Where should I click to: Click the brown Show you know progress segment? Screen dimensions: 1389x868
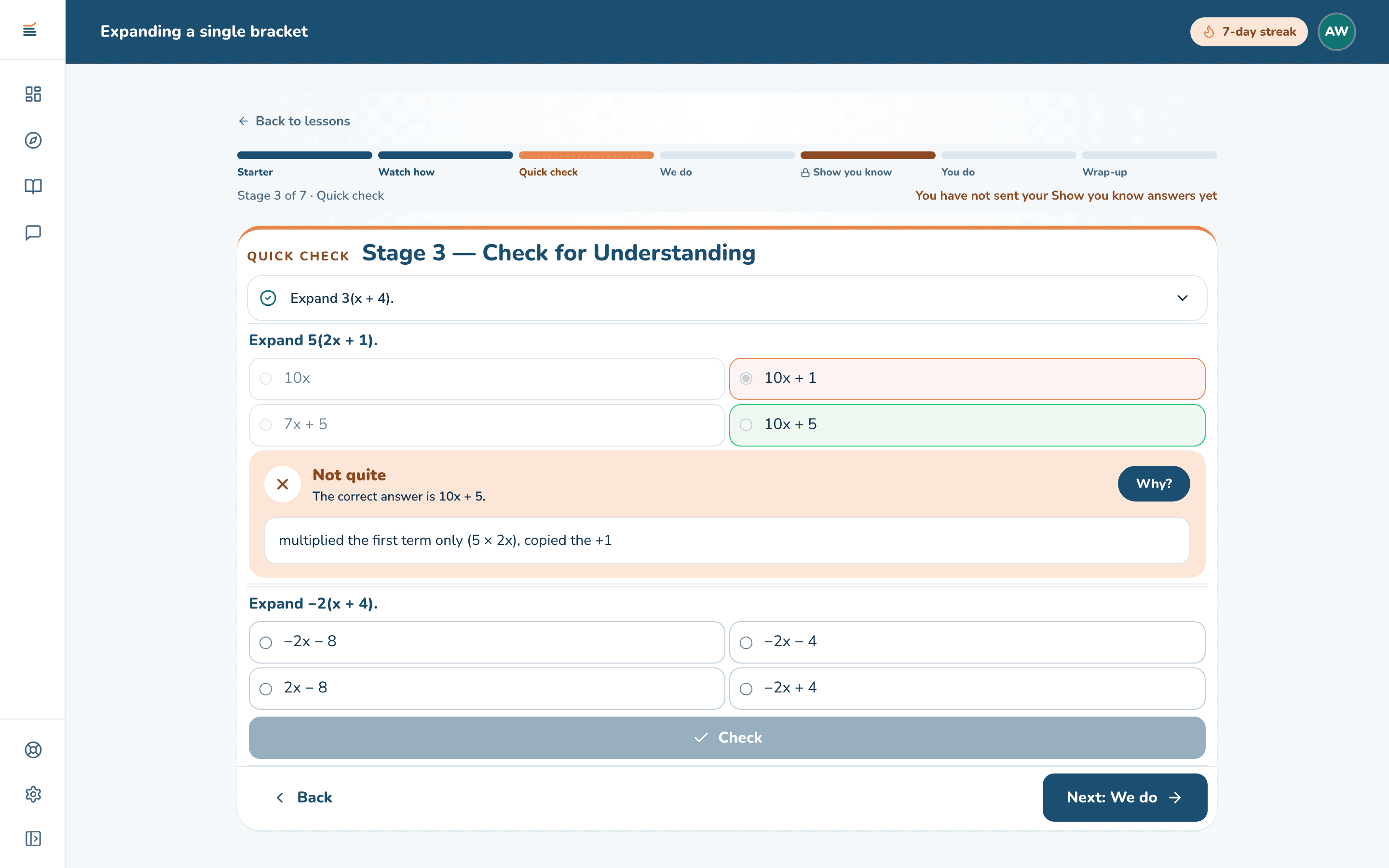[868, 155]
